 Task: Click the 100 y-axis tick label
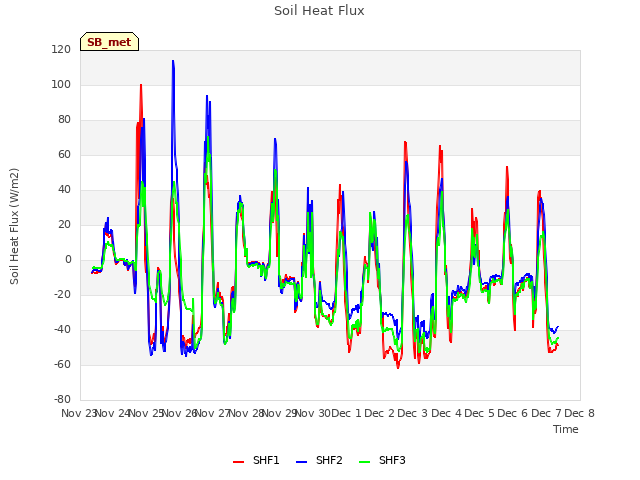click(x=61, y=84)
